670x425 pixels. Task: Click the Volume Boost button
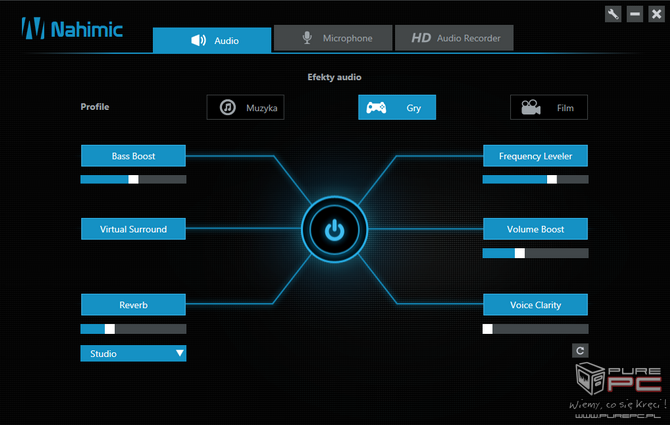[535, 229]
